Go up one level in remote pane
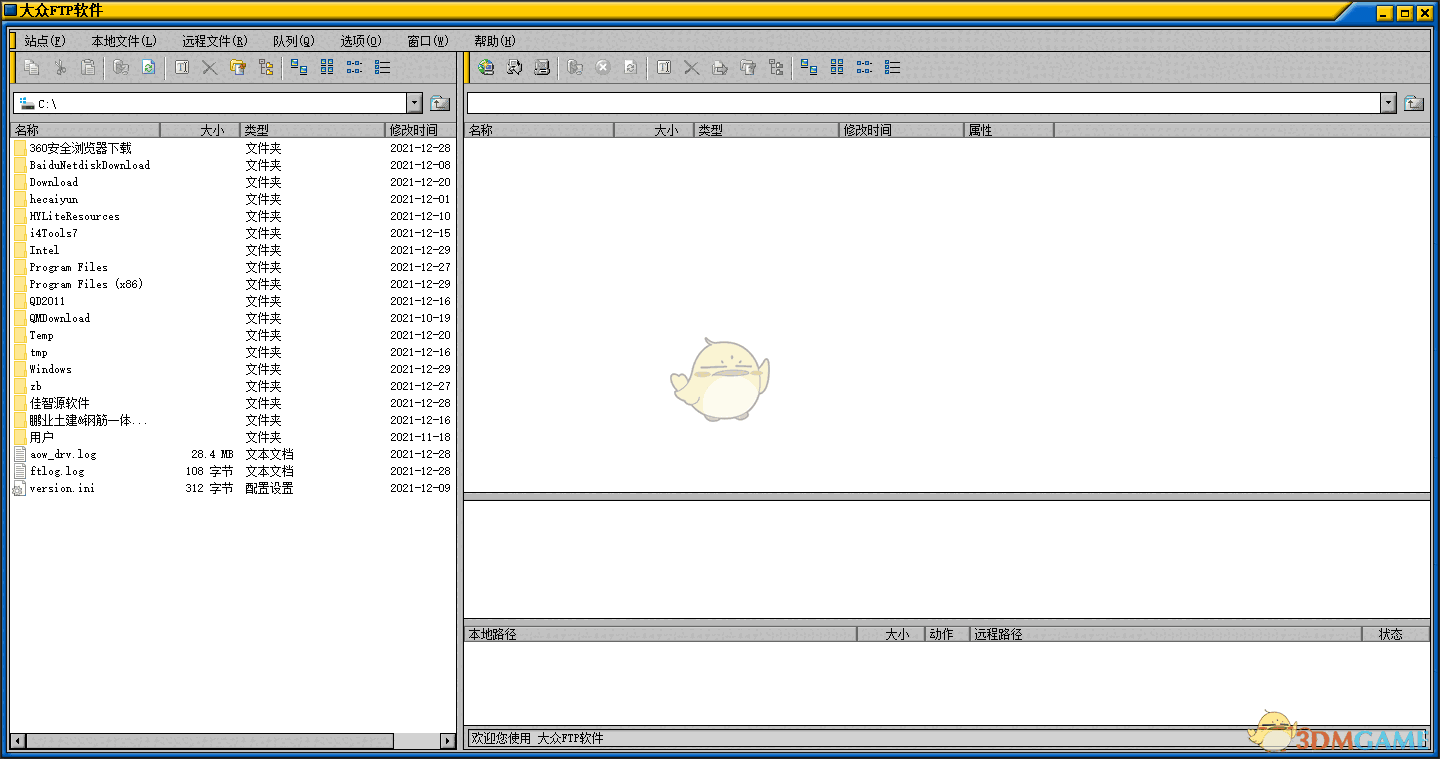 pyautogui.click(x=1414, y=103)
